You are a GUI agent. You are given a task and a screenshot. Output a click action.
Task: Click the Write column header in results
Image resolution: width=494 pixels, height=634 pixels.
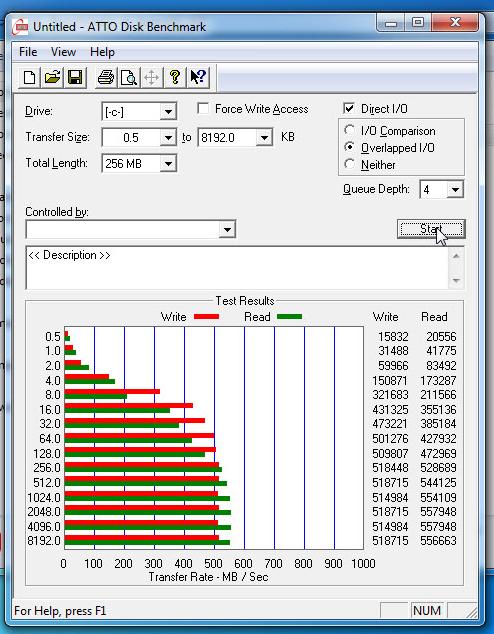385,317
